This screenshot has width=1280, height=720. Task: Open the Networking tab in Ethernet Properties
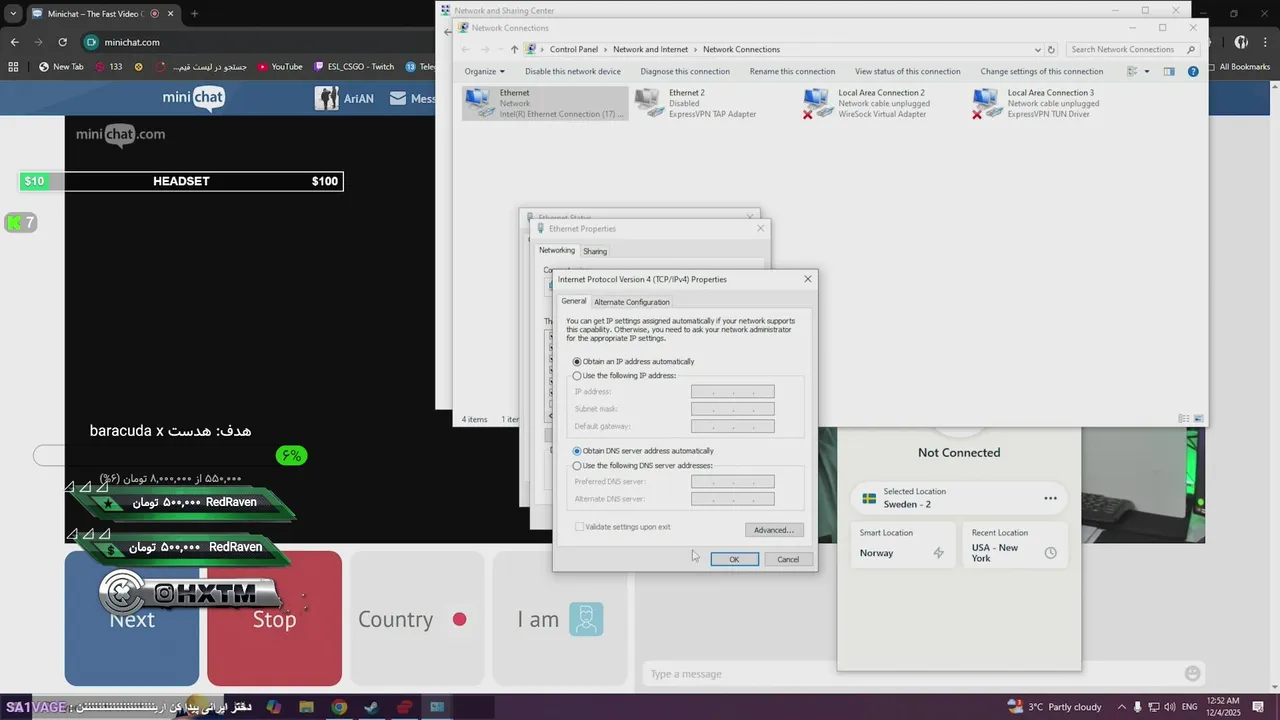coord(557,250)
